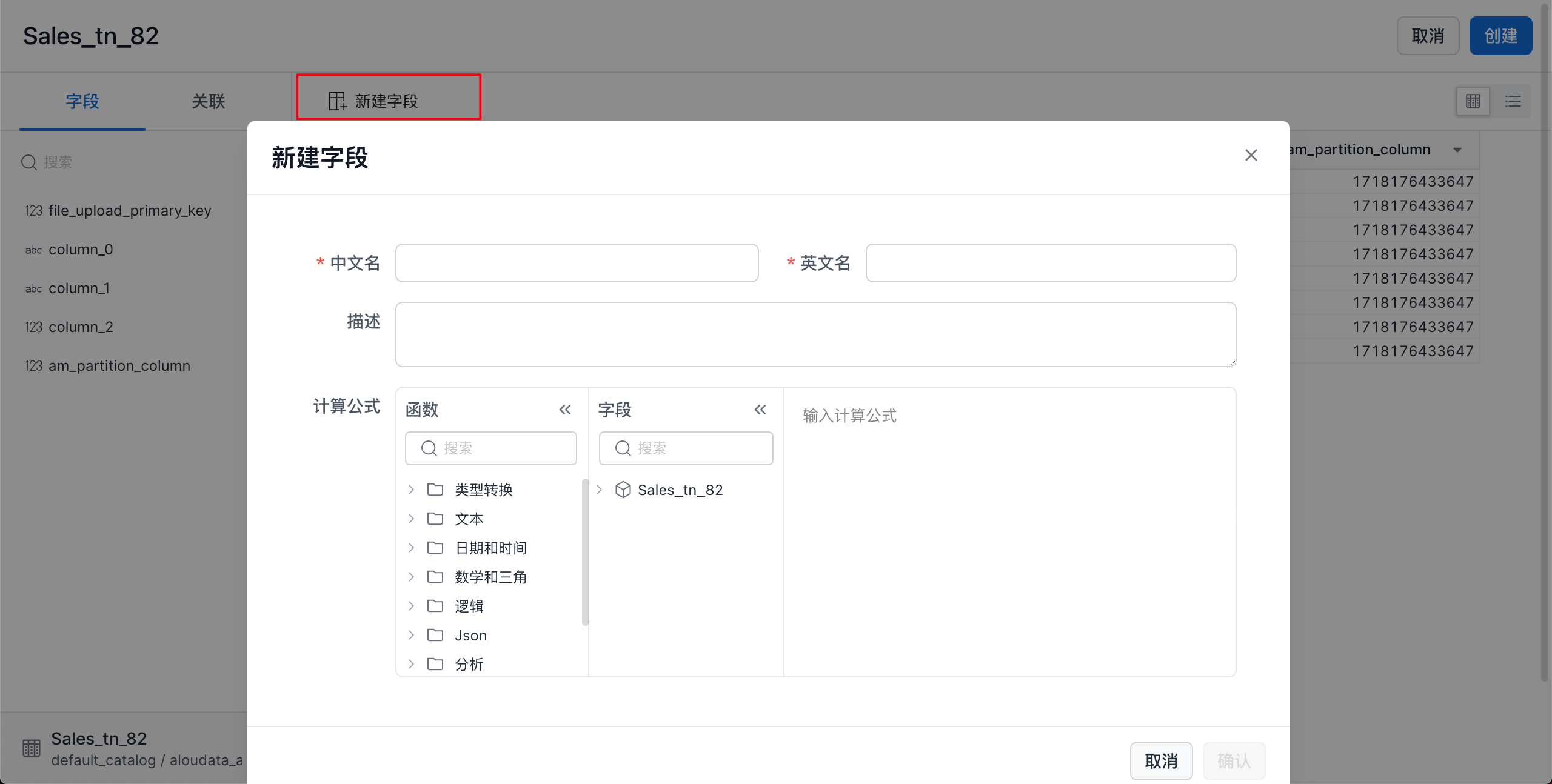Viewport: 1552px width, 784px height.
Task: Click the 类型转换 folder icon
Action: pyautogui.click(x=435, y=490)
